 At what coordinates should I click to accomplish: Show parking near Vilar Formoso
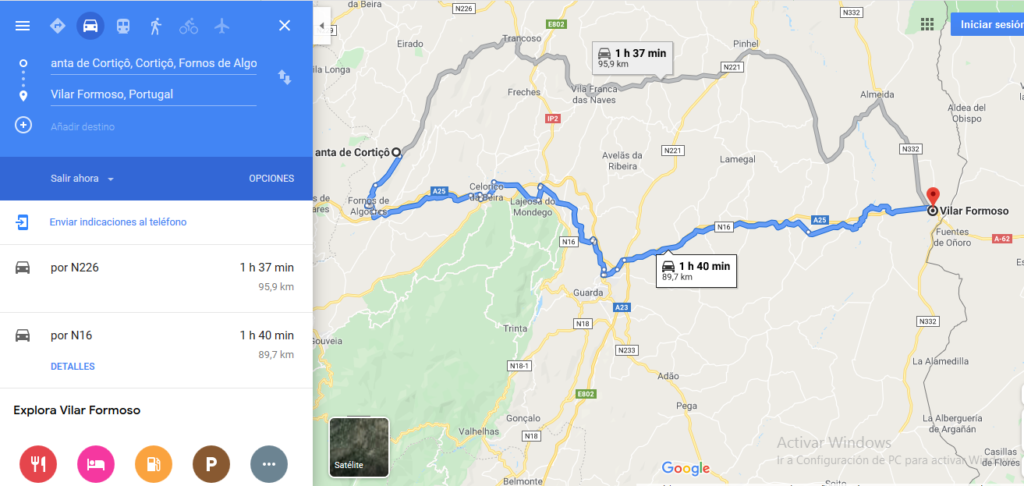point(212,464)
